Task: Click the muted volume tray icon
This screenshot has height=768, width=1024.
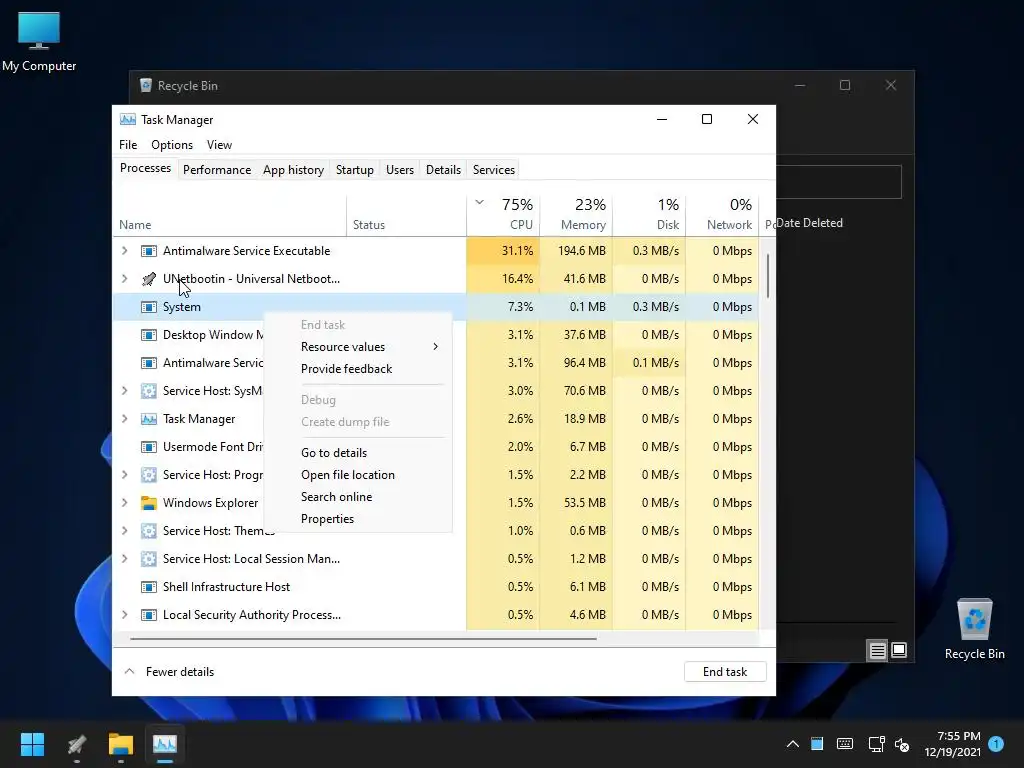Action: click(x=902, y=744)
